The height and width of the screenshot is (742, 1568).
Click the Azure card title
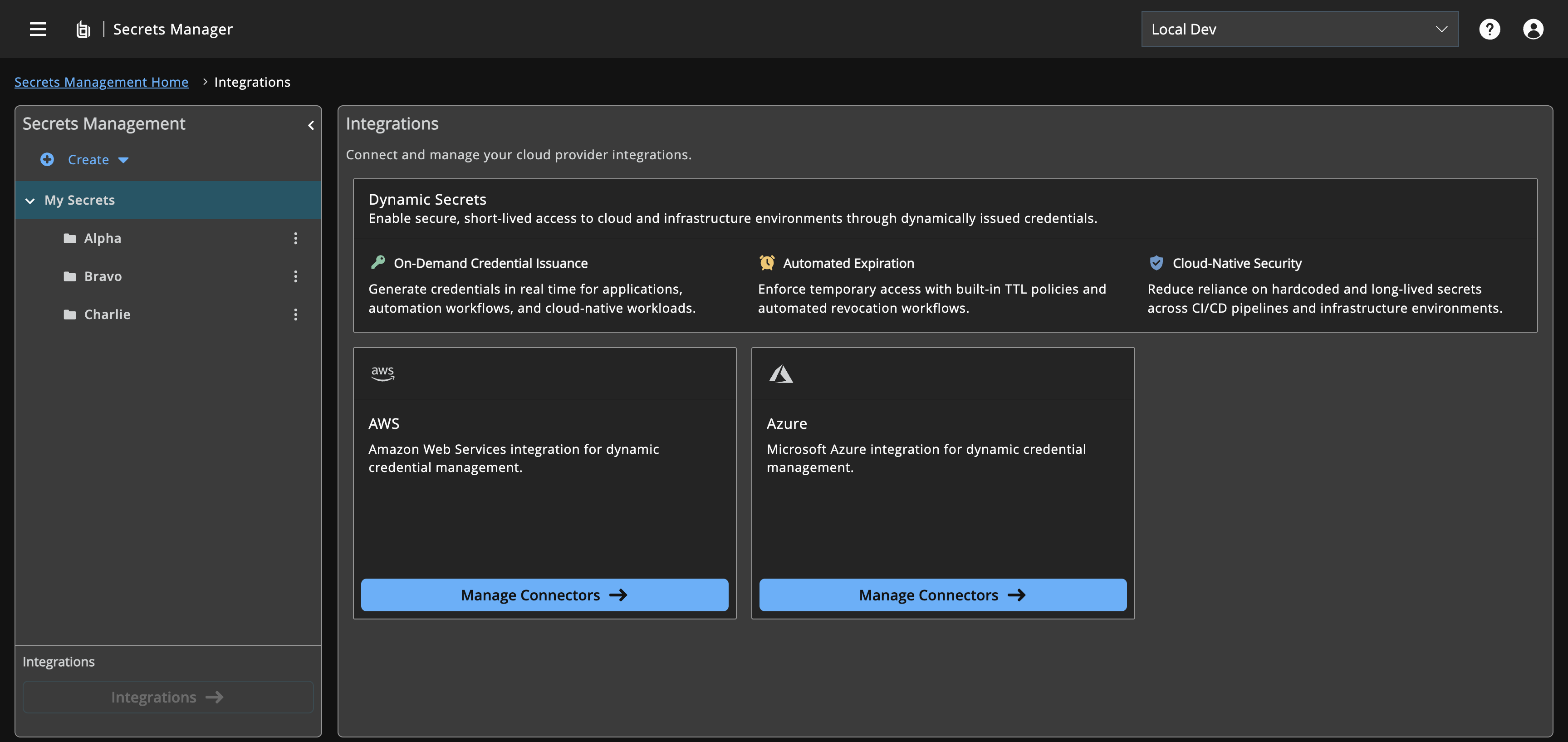[x=786, y=424]
